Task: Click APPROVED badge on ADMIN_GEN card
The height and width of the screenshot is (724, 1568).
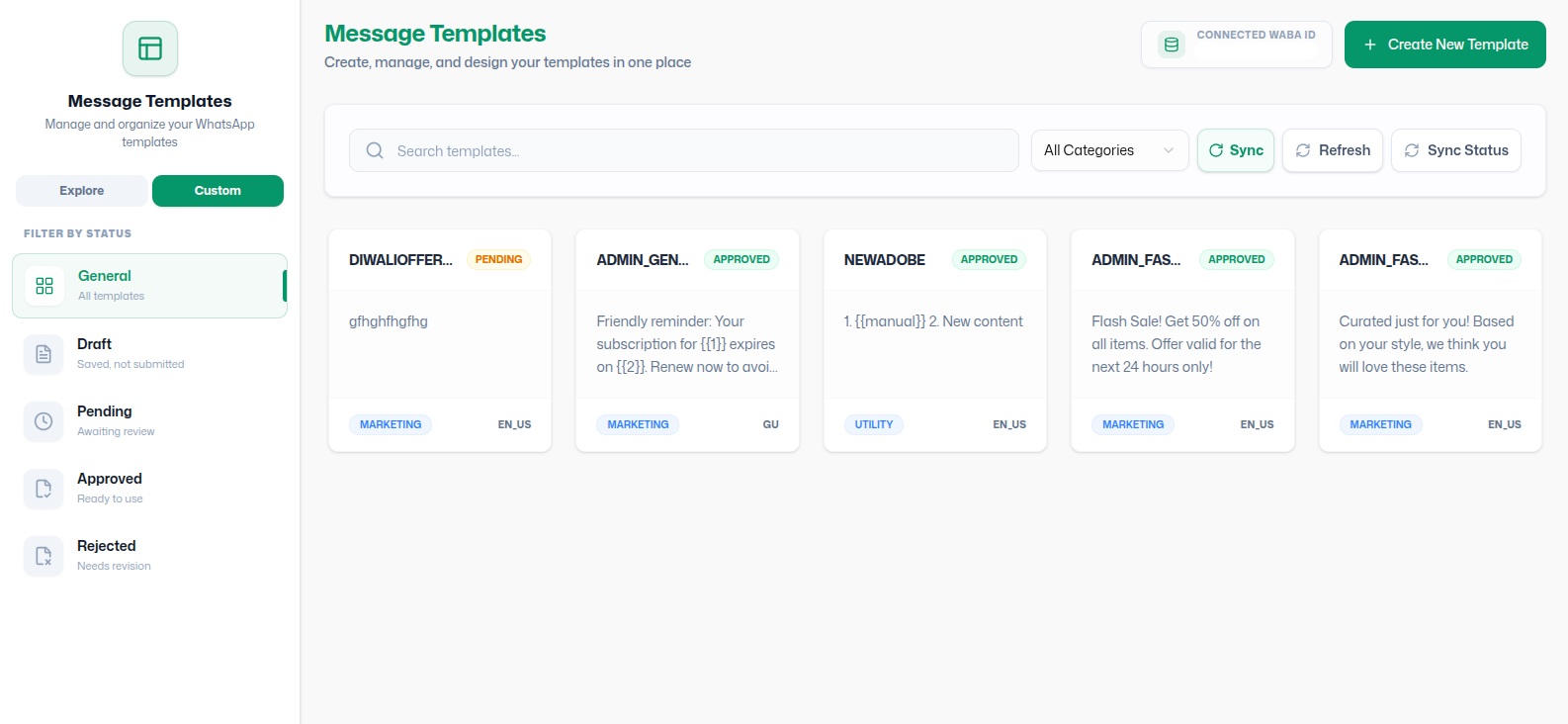Action: [x=741, y=259]
